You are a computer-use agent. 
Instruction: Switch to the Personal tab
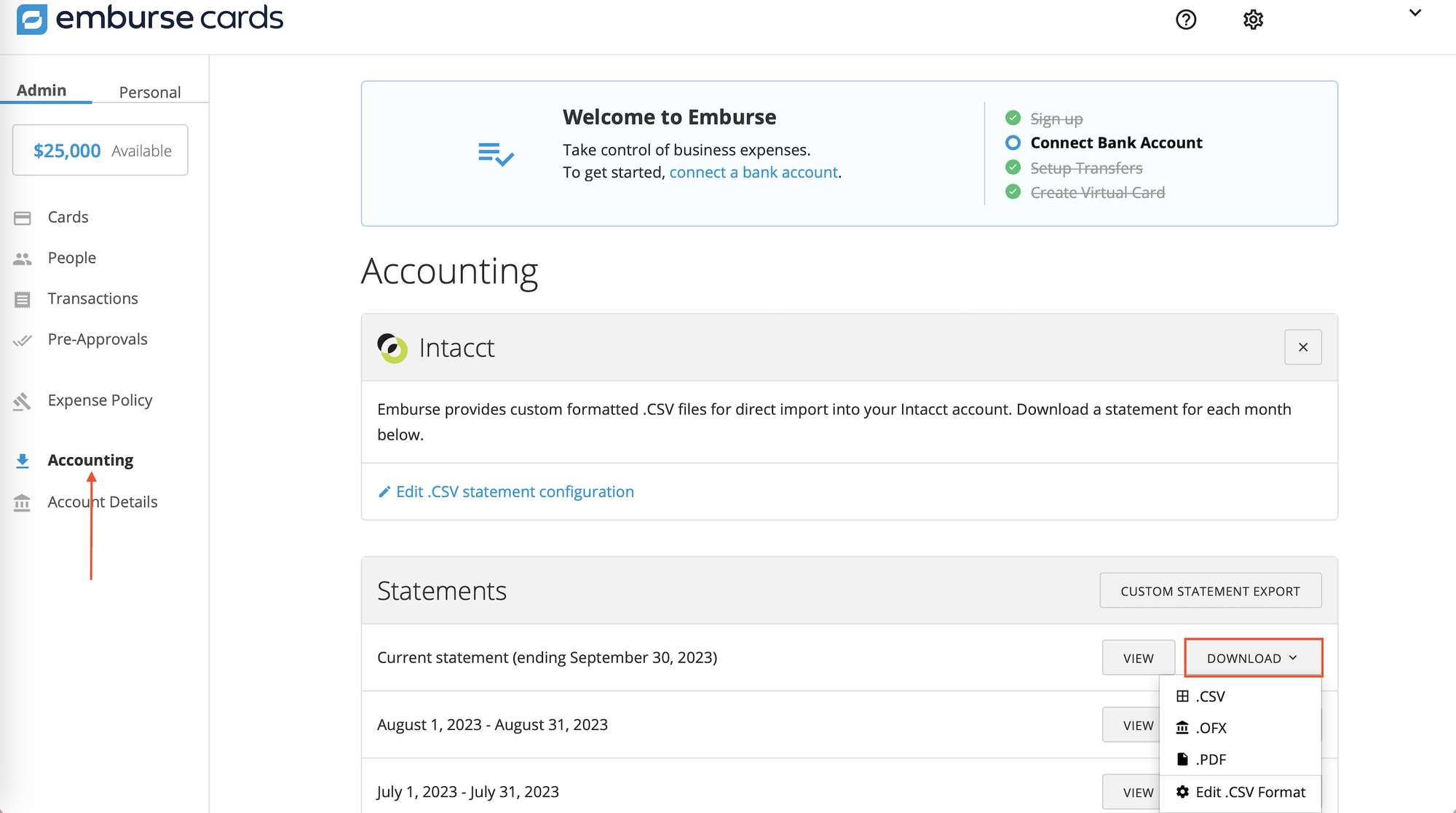[149, 92]
